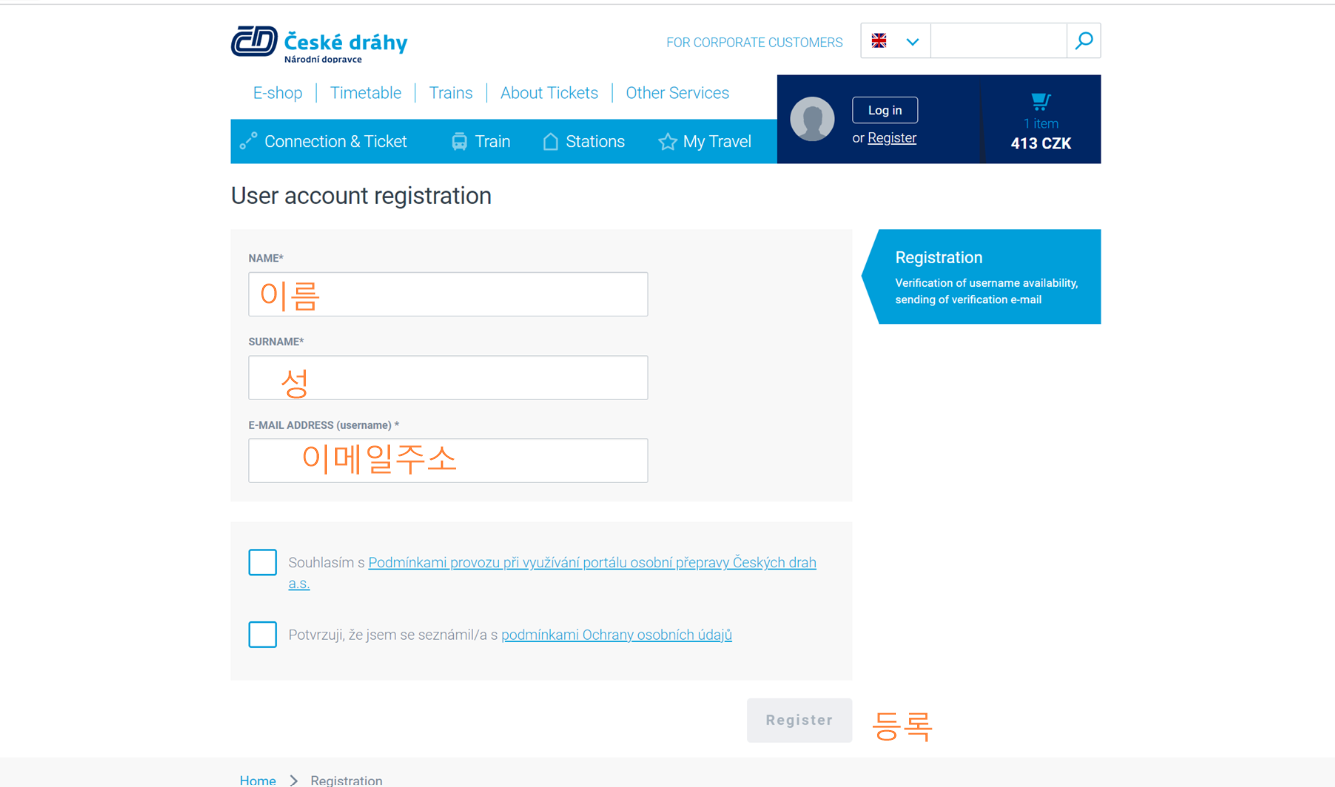This screenshot has height=787, width=1335.
Task: Click the Register link near Log in
Action: (x=892, y=138)
